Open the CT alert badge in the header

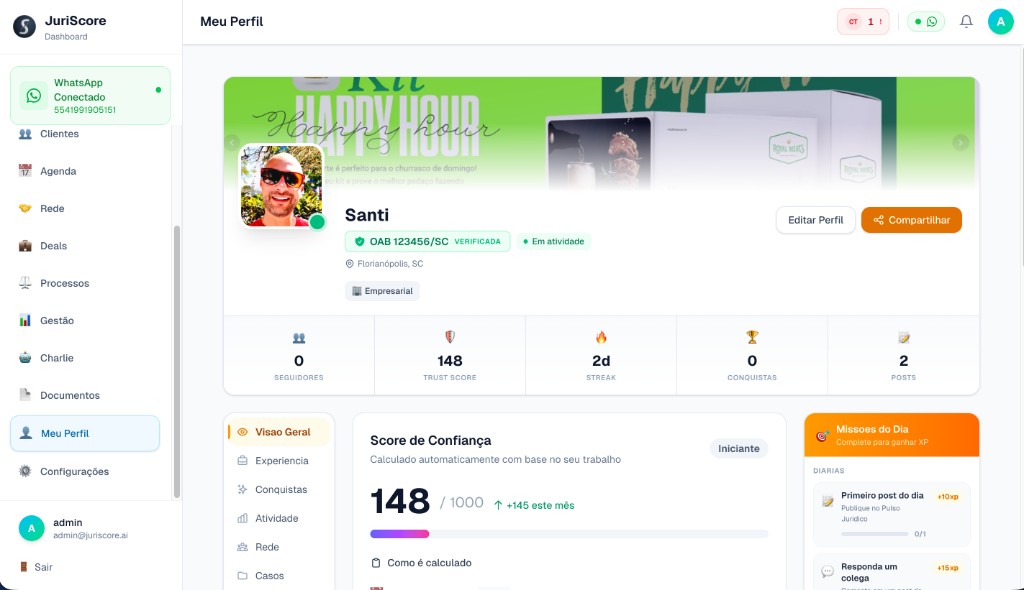point(862,20)
